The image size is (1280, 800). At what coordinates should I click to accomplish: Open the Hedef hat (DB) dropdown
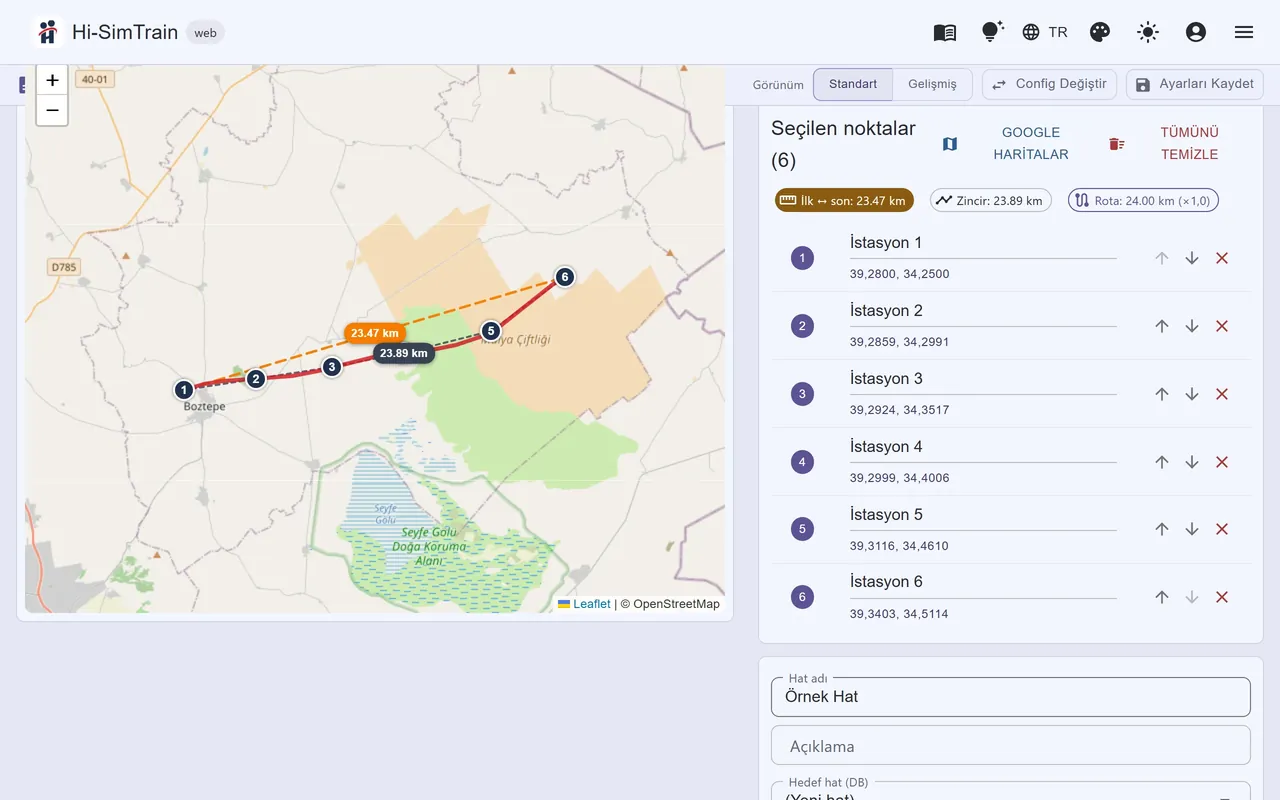click(x=1011, y=792)
